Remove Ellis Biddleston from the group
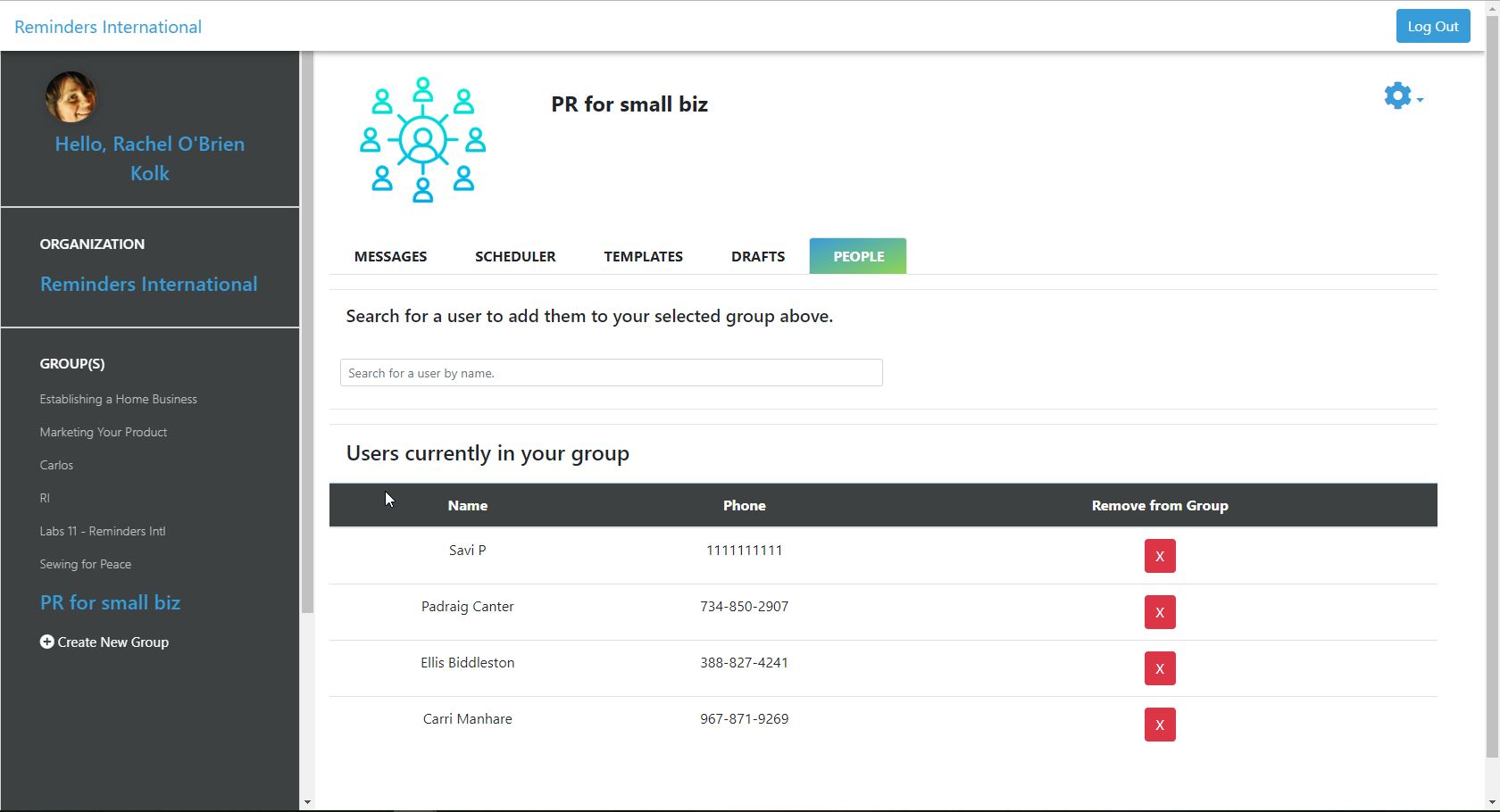 [1159, 667]
